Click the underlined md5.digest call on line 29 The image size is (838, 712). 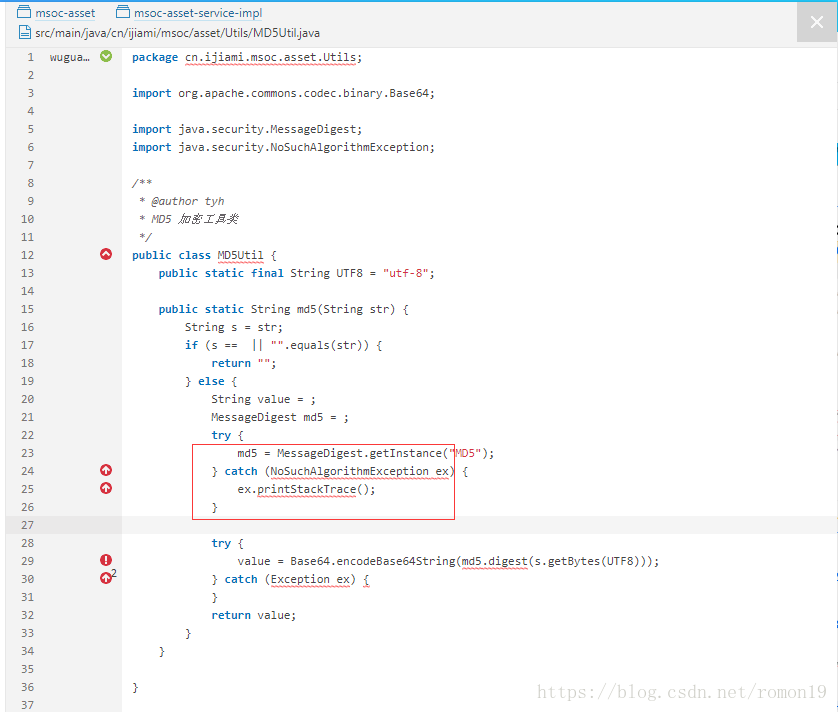[x=494, y=561]
